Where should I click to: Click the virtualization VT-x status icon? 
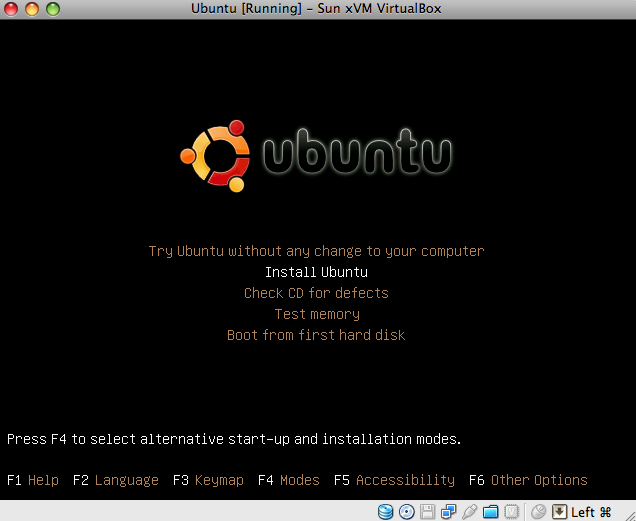click(511, 512)
